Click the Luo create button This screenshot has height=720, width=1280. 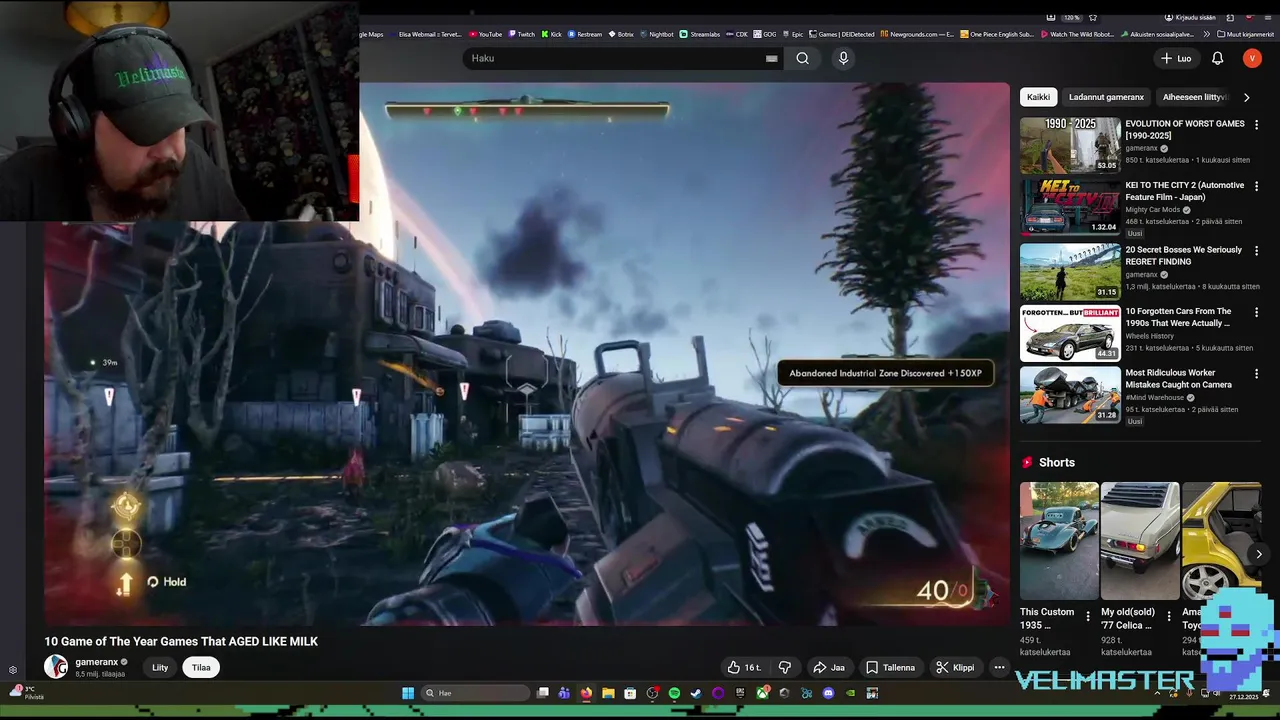pos(1176,59)
